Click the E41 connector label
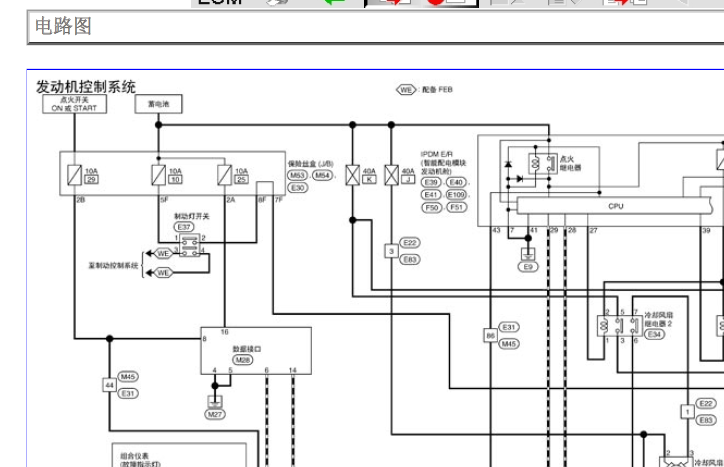 coord(431,195)
